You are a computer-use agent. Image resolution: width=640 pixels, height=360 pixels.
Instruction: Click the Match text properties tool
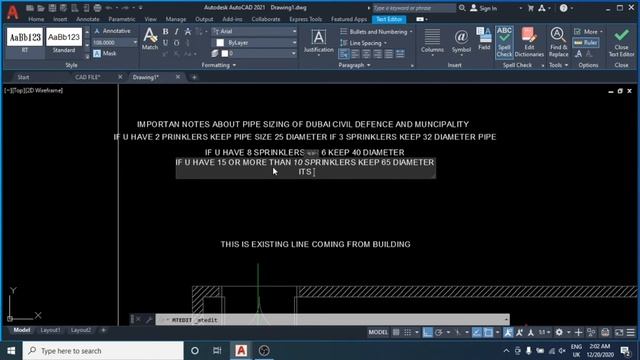pyautogui.click(x=150, y=39)
